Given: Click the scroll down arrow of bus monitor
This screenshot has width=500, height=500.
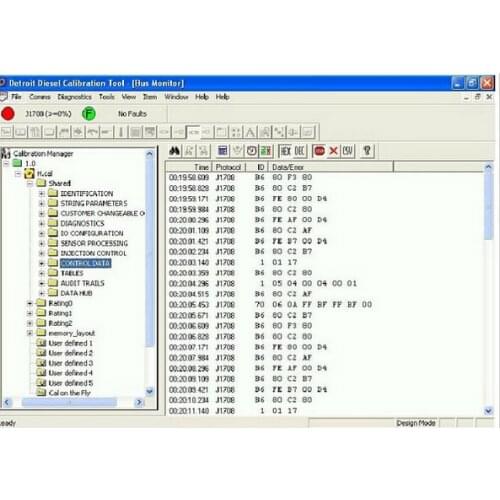Looking at the screenshot, I should tap(488, 411).
